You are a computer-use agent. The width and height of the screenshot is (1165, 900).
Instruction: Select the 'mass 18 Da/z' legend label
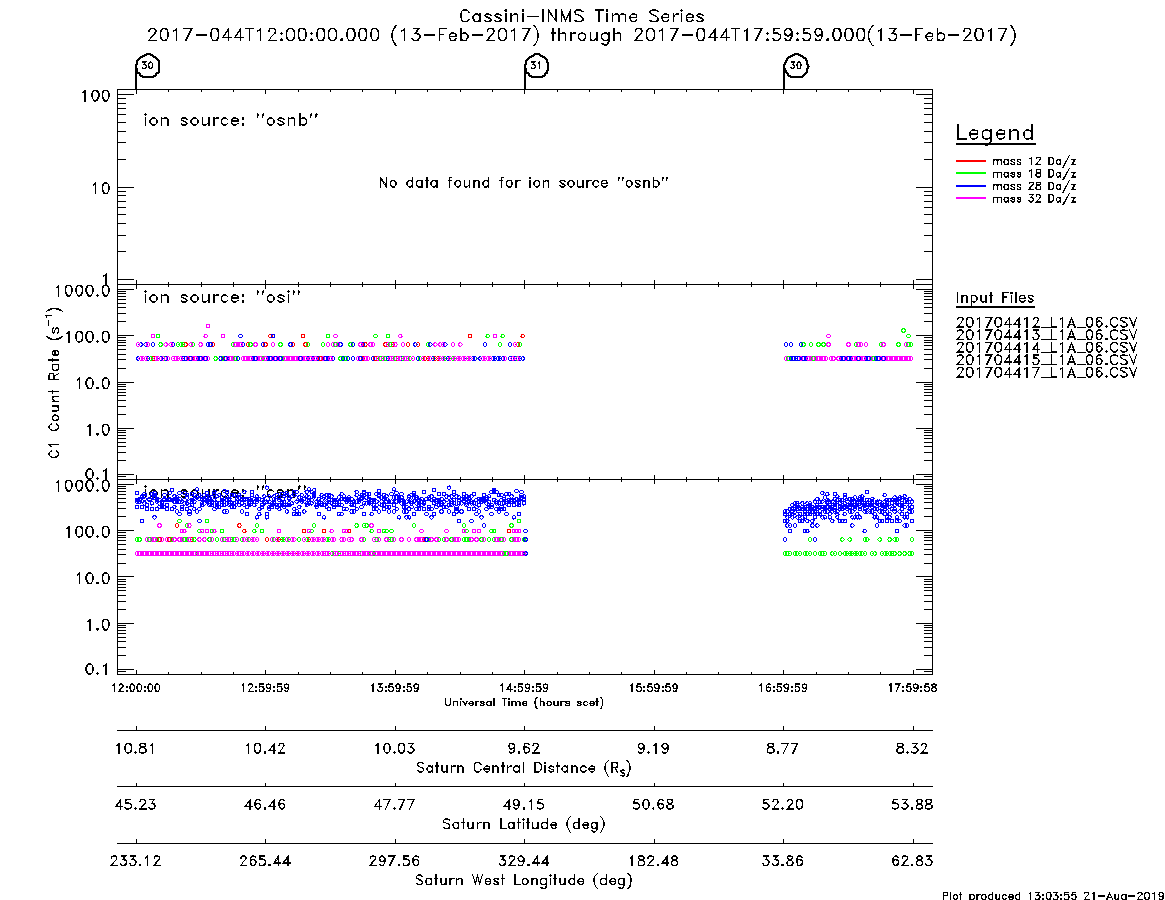(1034, 174)
